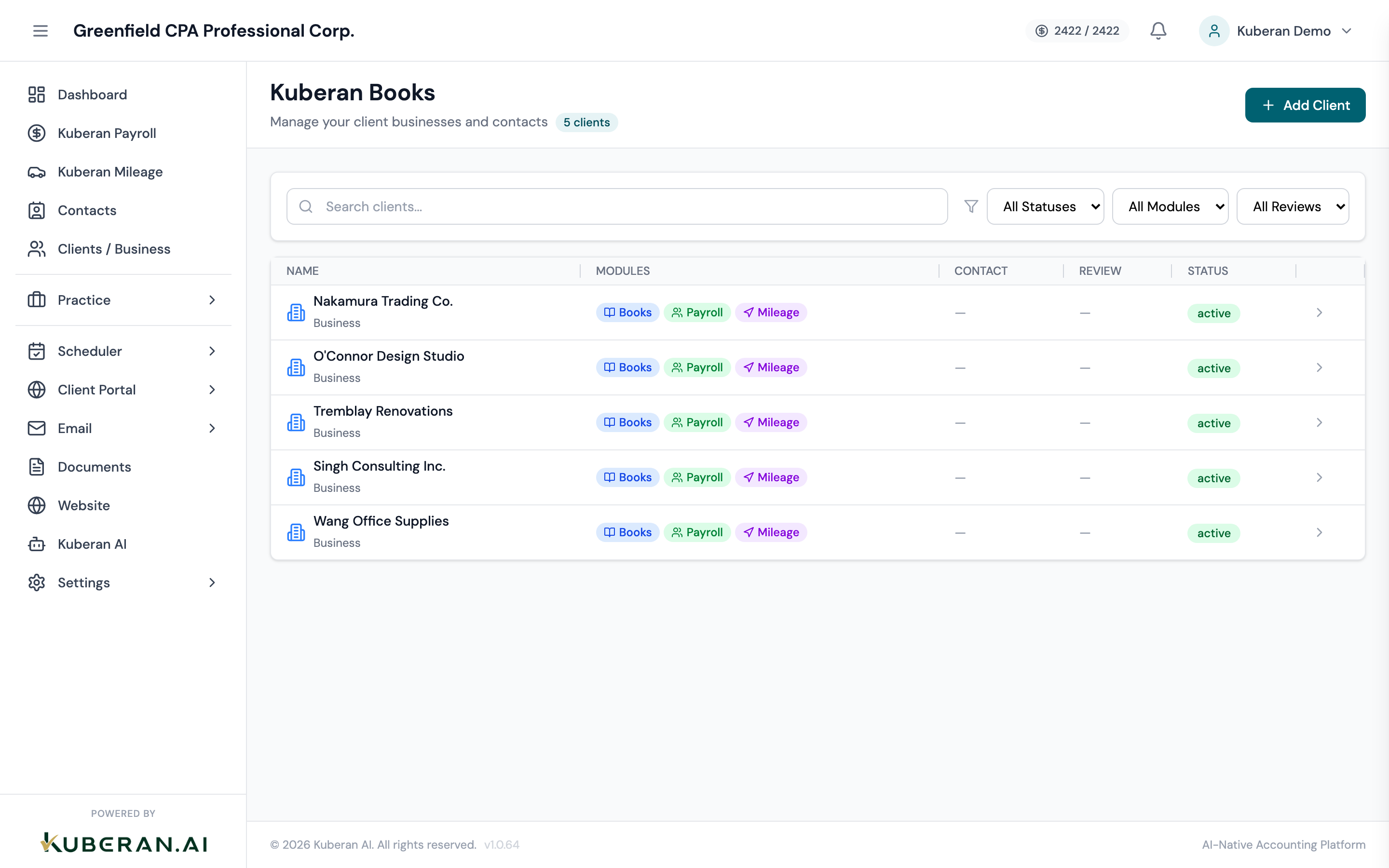Viewport: 1389px width, 868px height.
Task: Click the Kuberan Payroll dollar icon
Action: click(37, 133)
